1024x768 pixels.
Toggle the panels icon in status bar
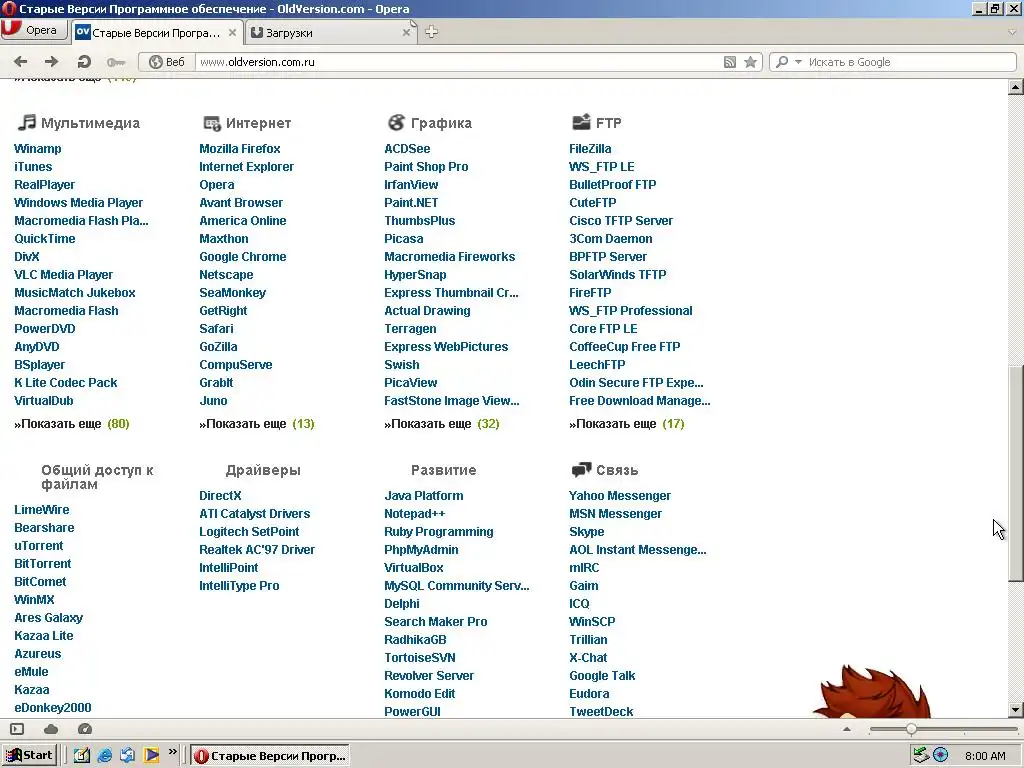[x=17, y=729]
